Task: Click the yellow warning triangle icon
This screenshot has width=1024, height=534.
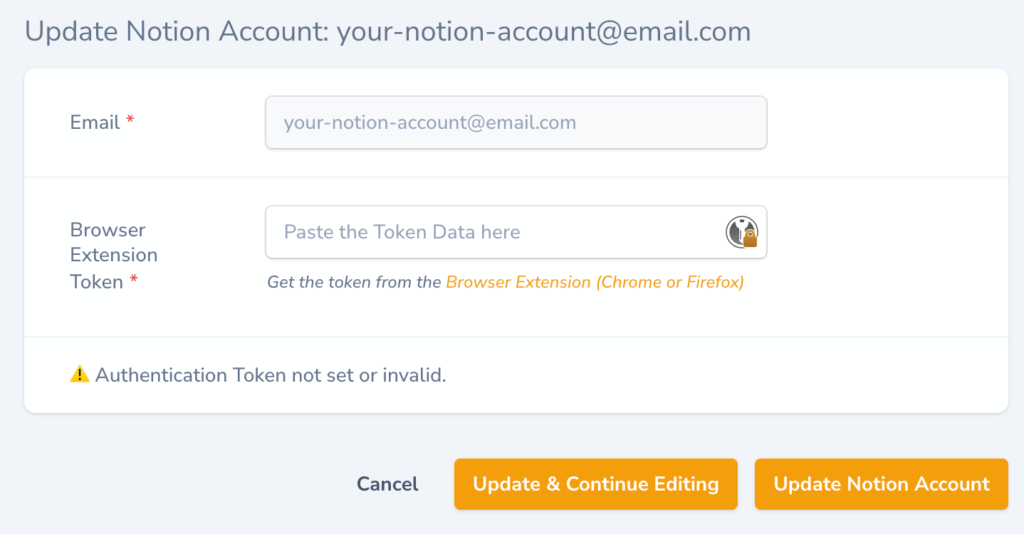Action: (x=80, y=374)
